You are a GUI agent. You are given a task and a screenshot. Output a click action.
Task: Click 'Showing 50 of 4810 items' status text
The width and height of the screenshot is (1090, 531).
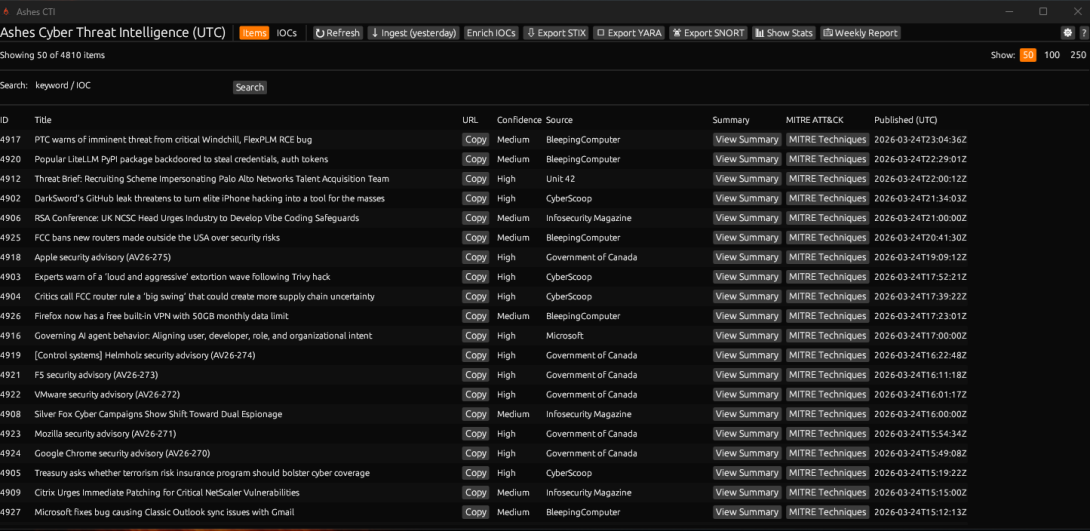pos(53,55)
